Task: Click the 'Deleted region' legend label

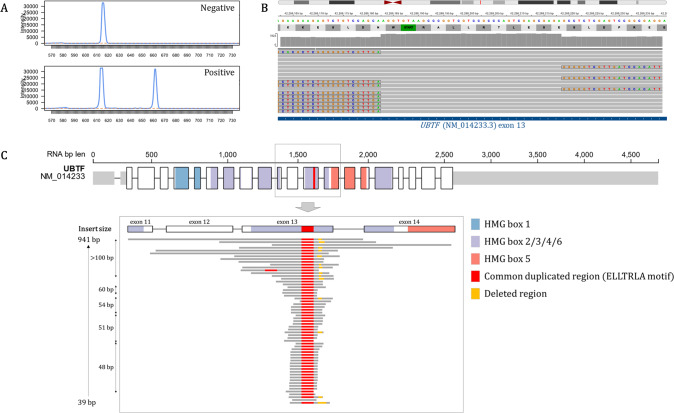Action: coord(515,294)
